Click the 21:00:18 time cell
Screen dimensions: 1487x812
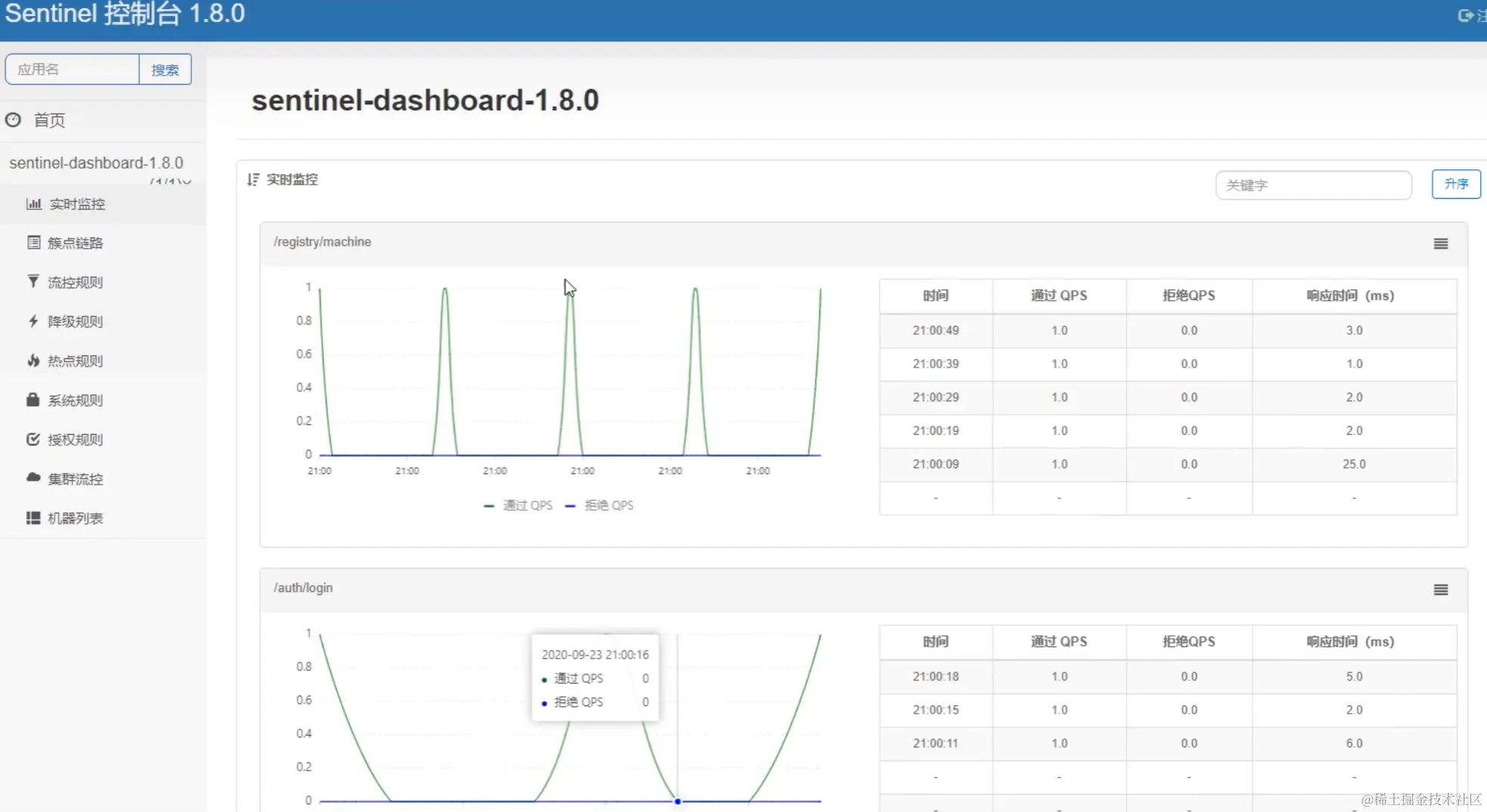point(936,677)
